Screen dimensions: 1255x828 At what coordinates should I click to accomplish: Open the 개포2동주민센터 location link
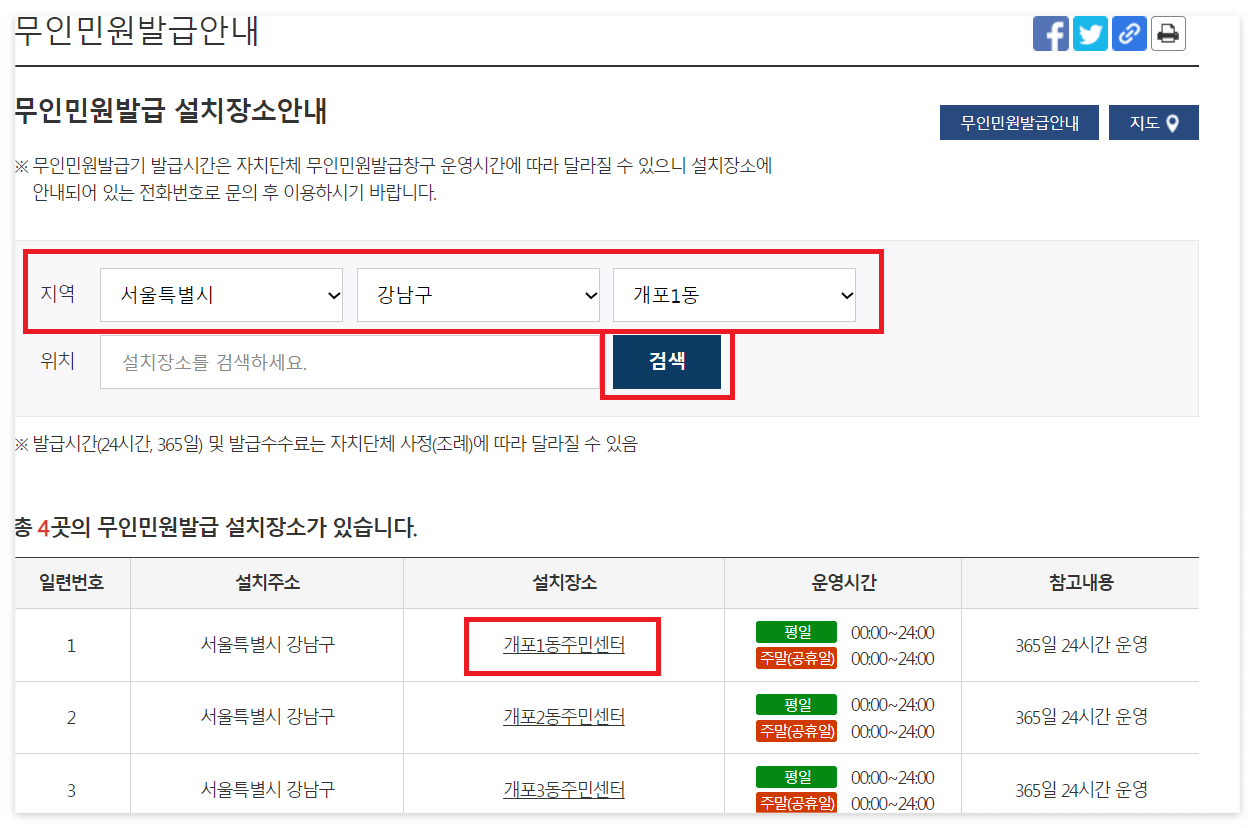[x=562, y=717]
